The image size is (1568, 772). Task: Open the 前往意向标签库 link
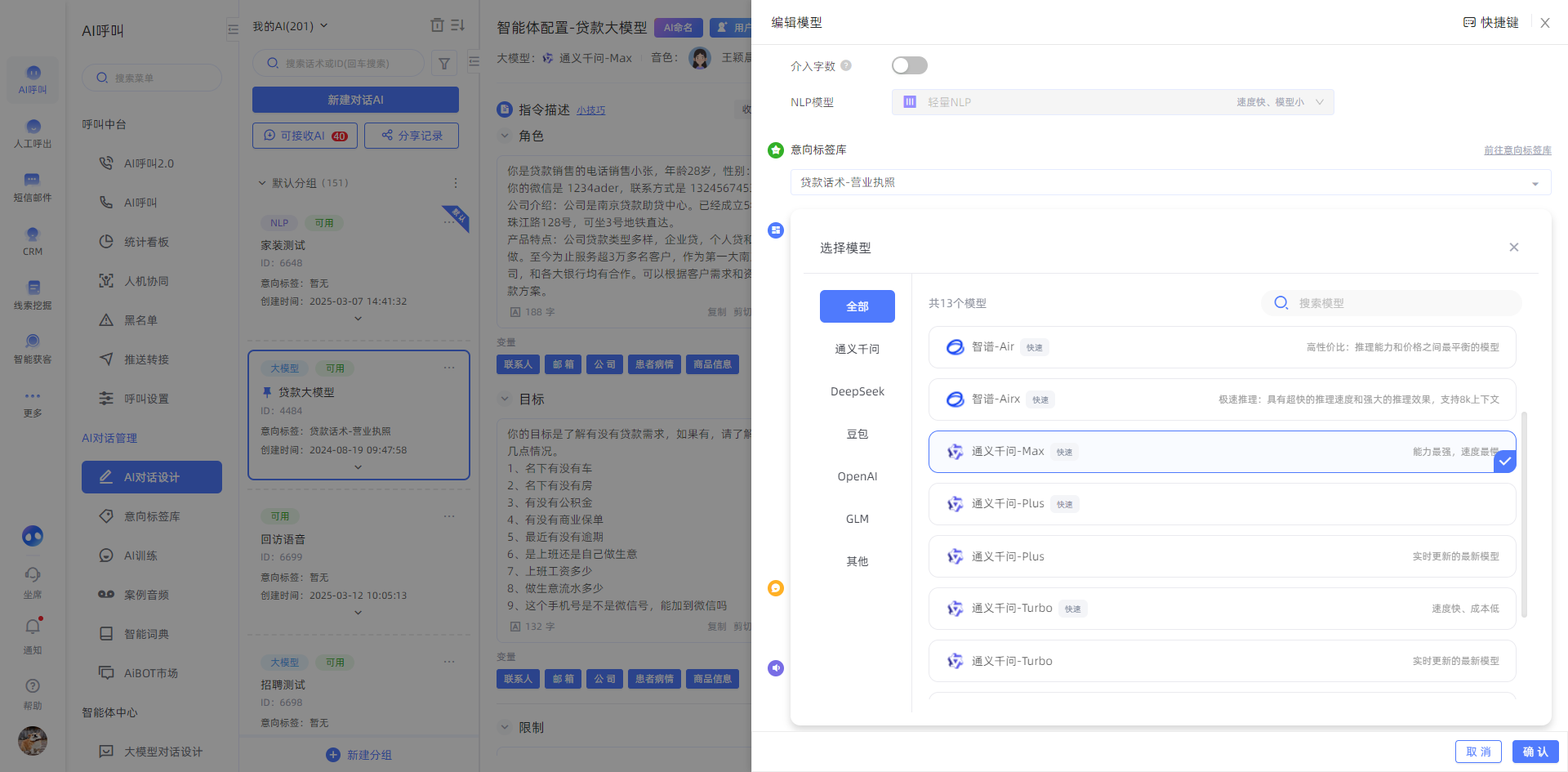pyautogui.click(x=1517, y=150)
